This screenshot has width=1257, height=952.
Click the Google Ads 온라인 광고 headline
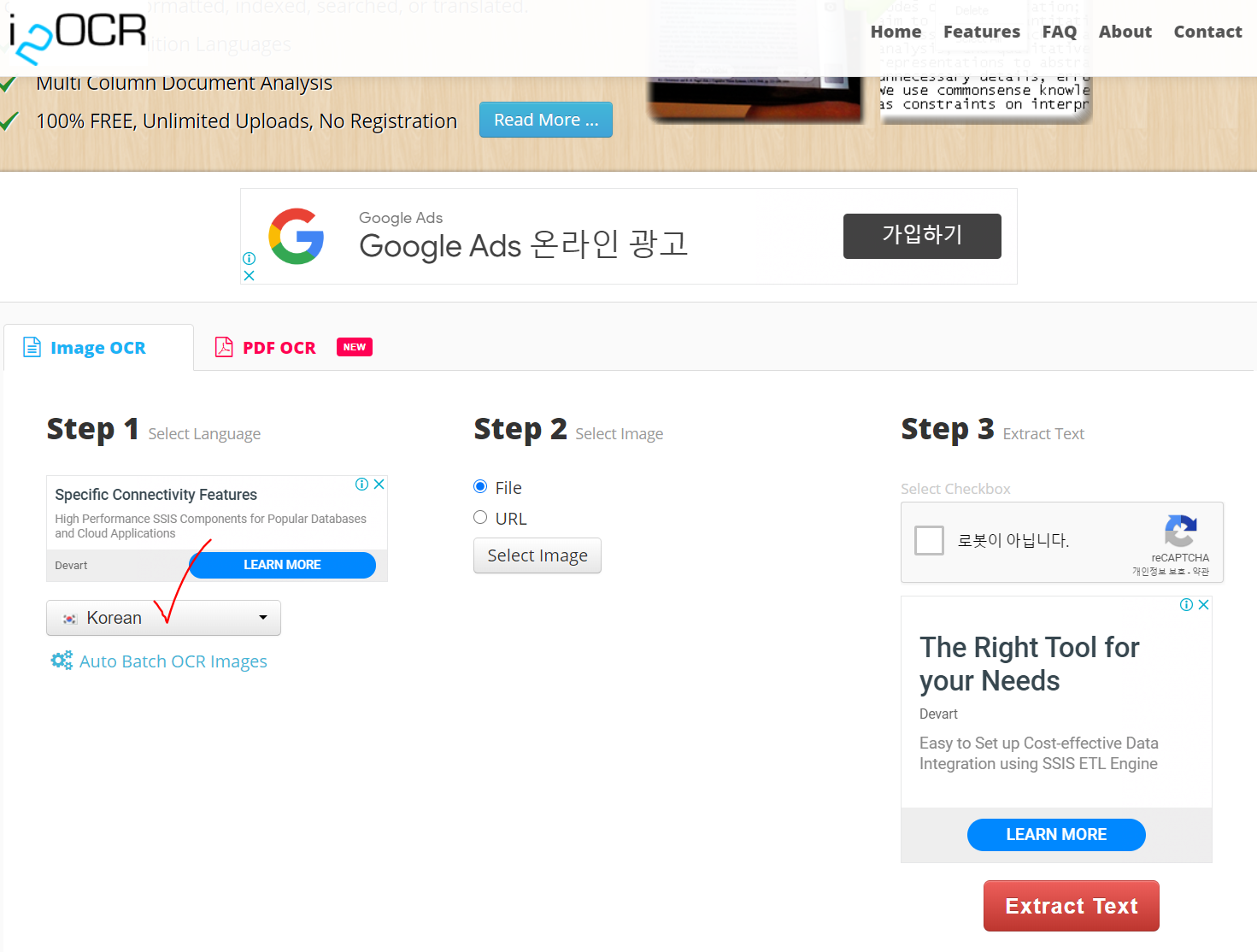tap(524, 245)
